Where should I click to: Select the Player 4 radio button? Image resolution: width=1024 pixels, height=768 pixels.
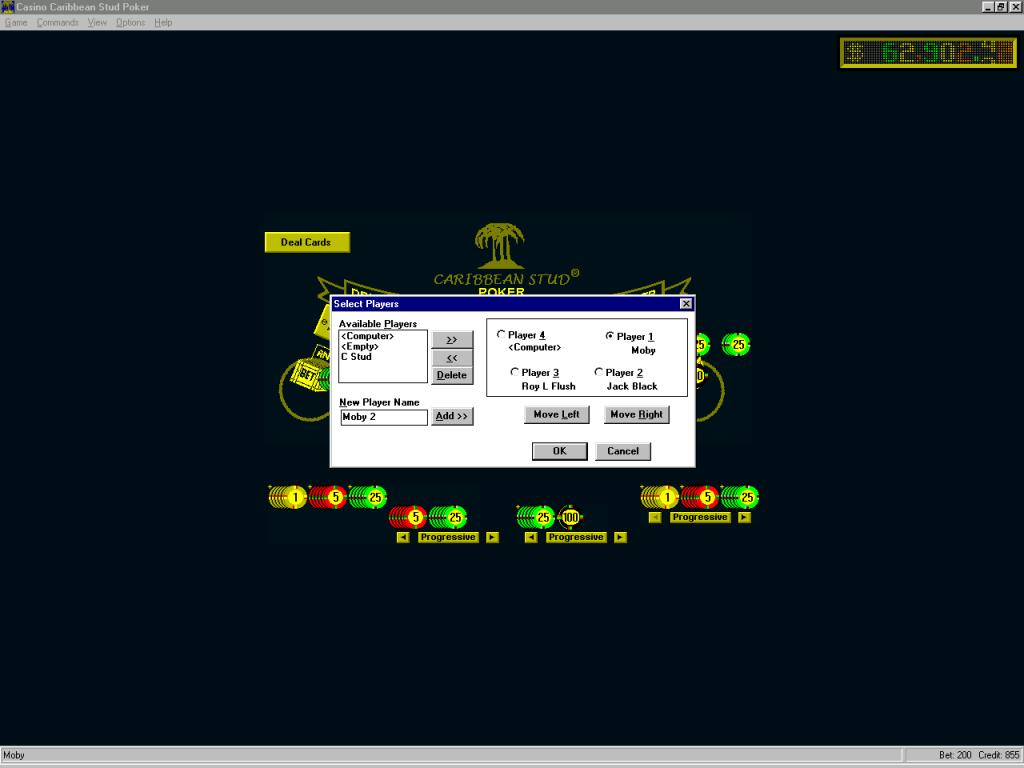click(501, 334)
